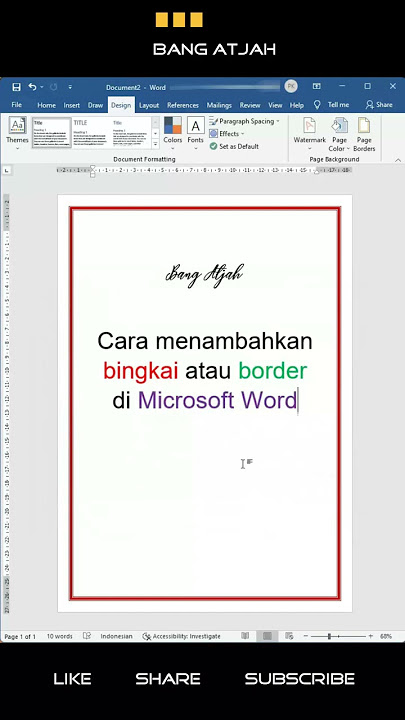Open the View tab
The width and height of the screenshot is (405, 720).
(275, 105)
